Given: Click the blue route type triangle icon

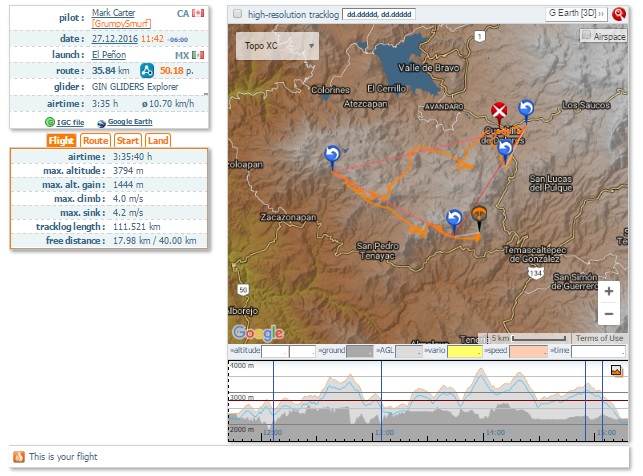Looking at the screenshot, I should point(146,71).
